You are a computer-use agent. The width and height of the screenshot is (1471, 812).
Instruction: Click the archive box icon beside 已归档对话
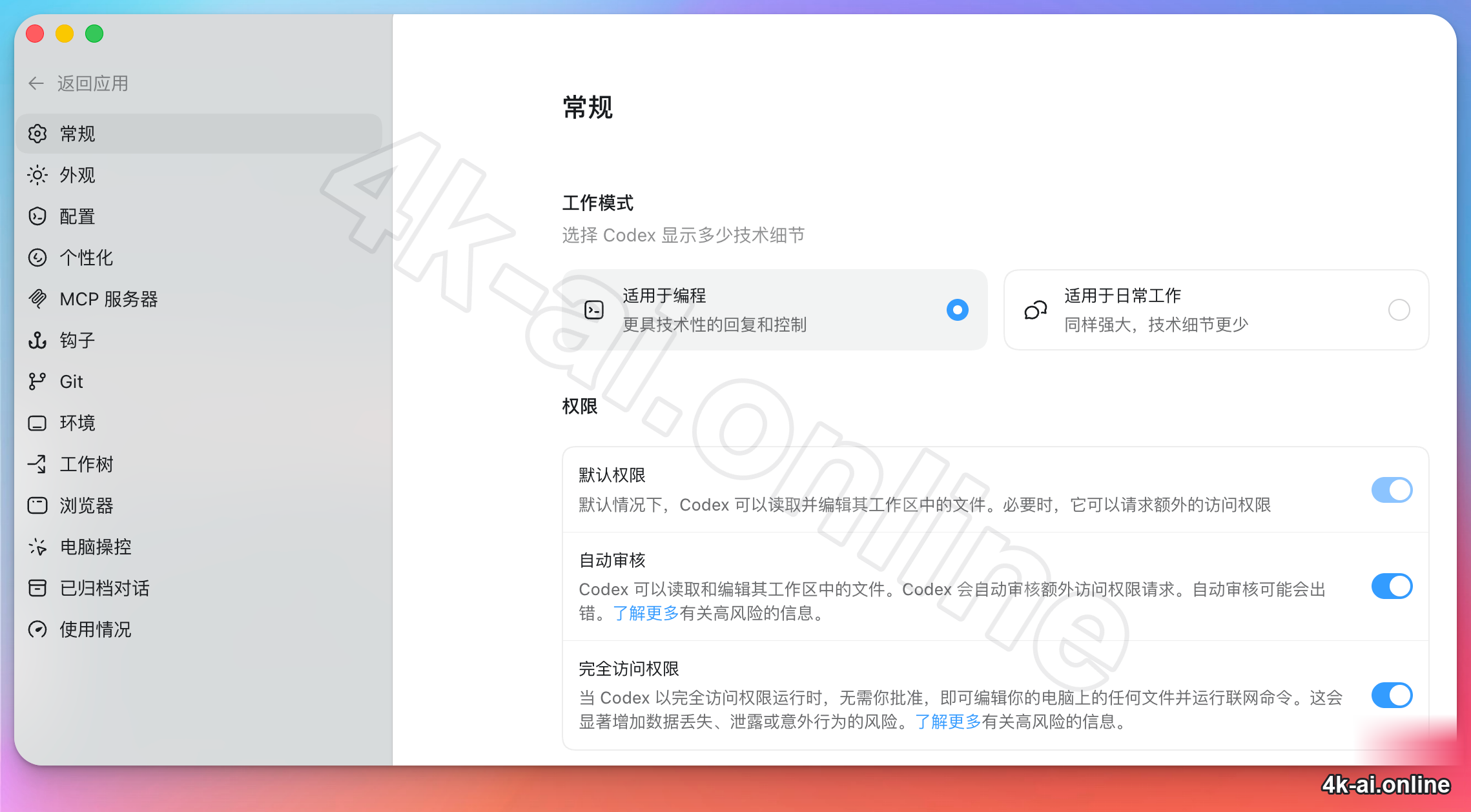pos(37,588)
